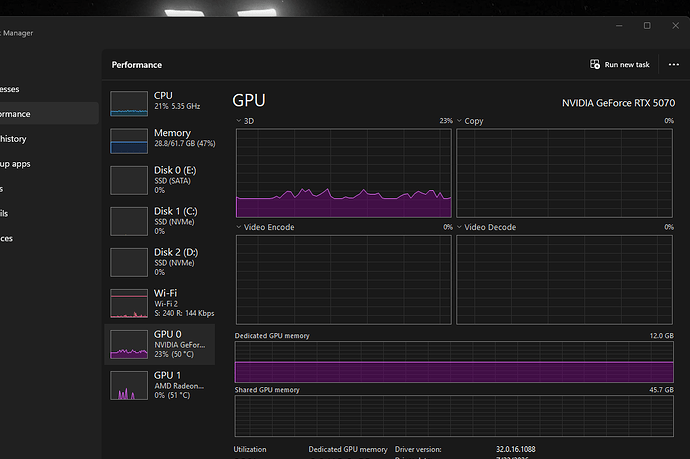Viewport: 690px width, 459px height.
Task: Open the three-dot more options menu
Action: click(x=673, y=65)
